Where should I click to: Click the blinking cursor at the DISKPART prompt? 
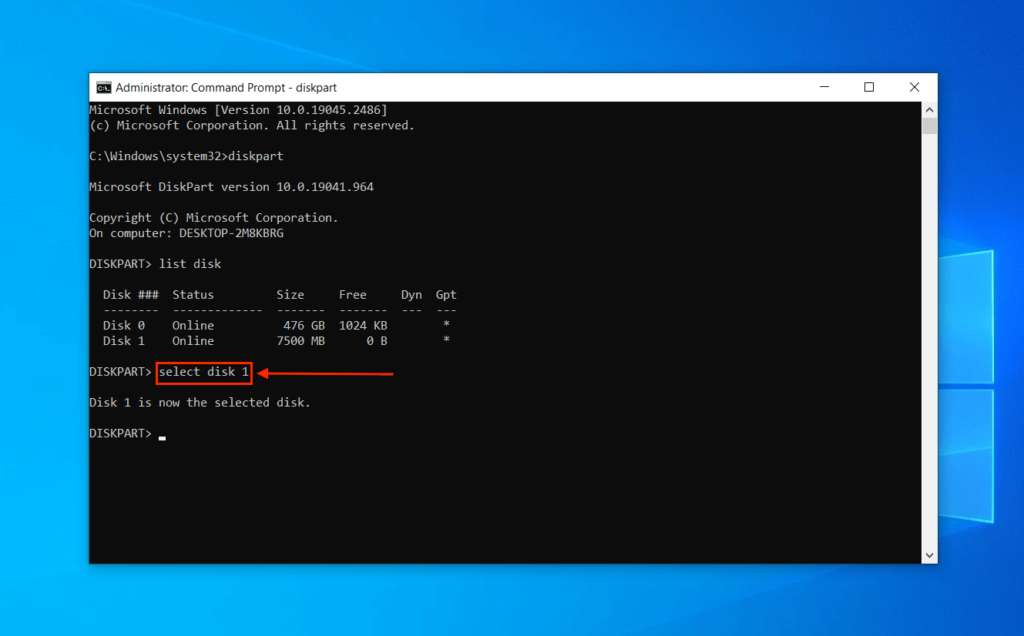coord(161,436)
